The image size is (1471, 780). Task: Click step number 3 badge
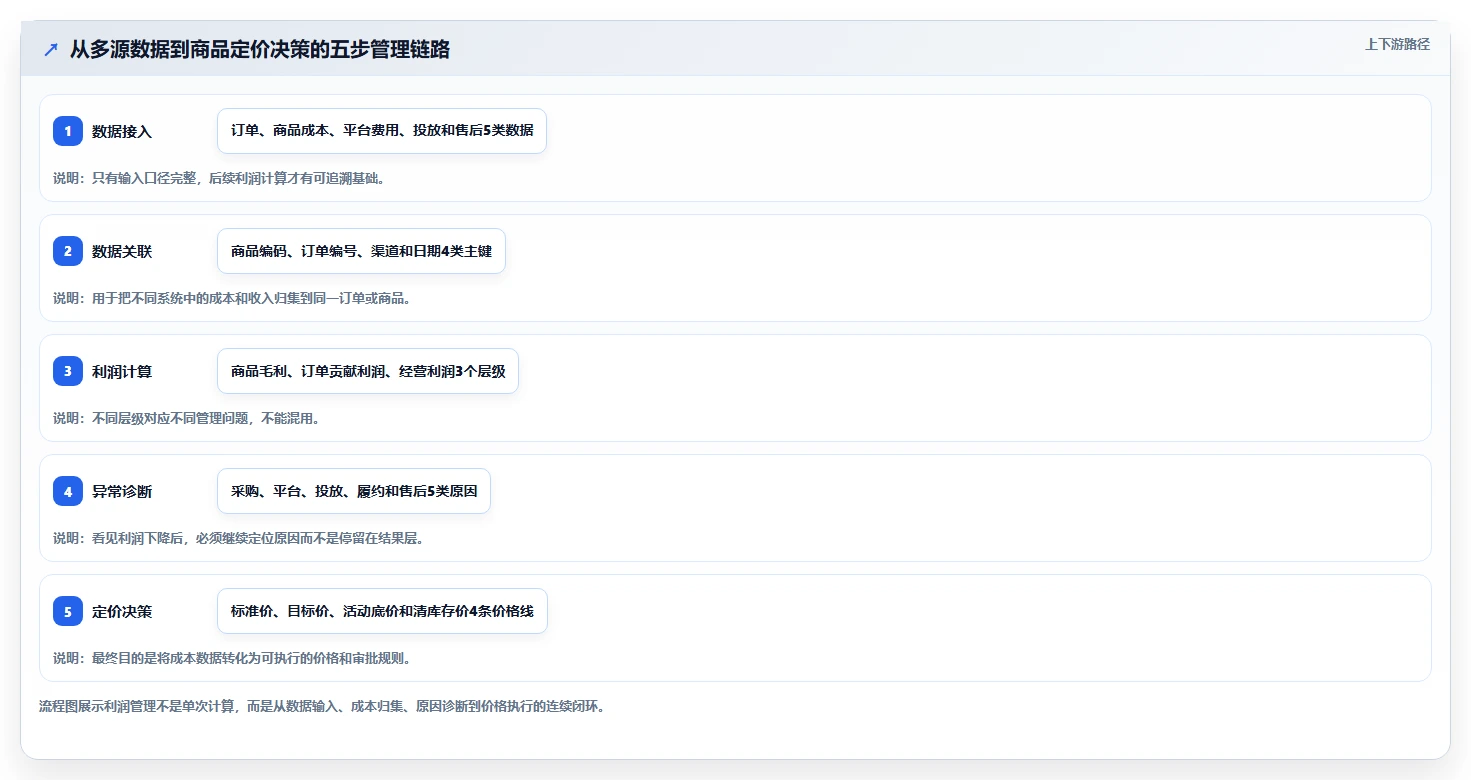(x=68, y=371)
